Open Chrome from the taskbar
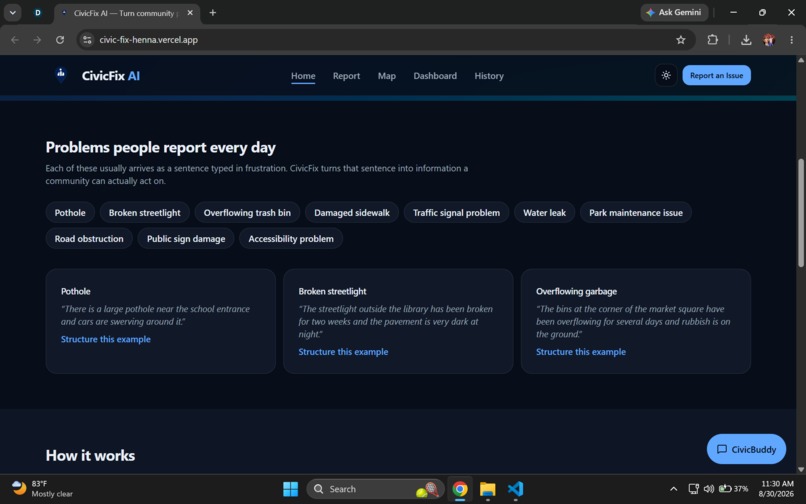Image resolution: width=806 pixels, height=504 pixels. coord(460,489)
